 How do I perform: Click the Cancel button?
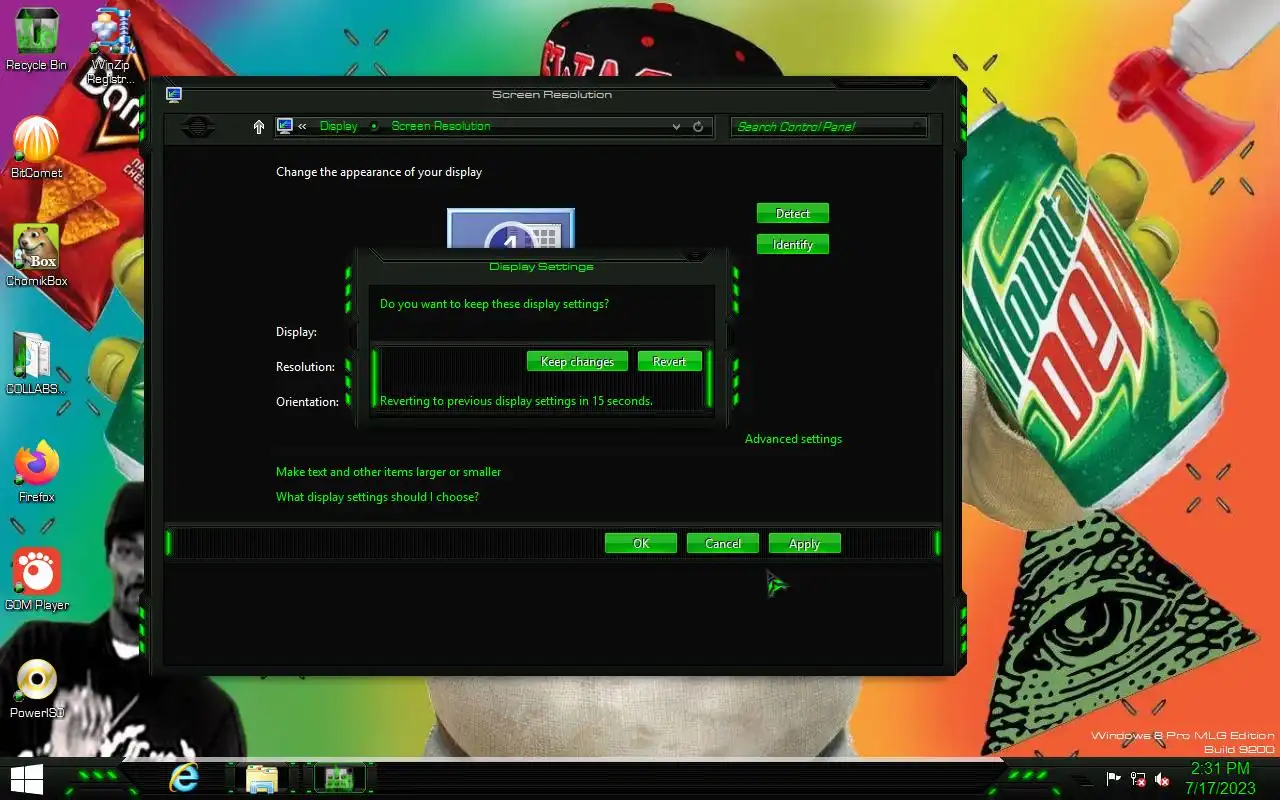[723, 543]
